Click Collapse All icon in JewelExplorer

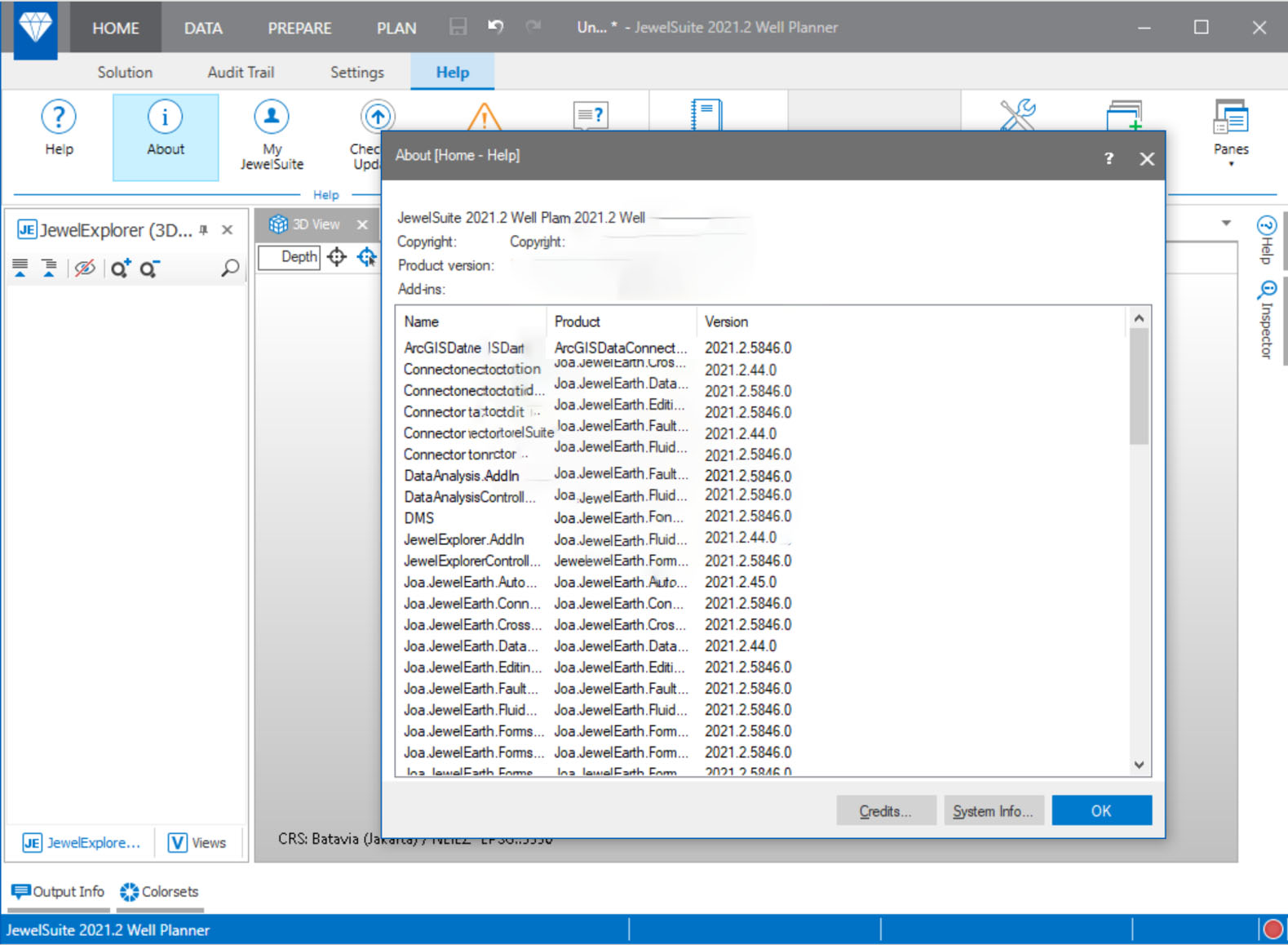coord(49,268)
